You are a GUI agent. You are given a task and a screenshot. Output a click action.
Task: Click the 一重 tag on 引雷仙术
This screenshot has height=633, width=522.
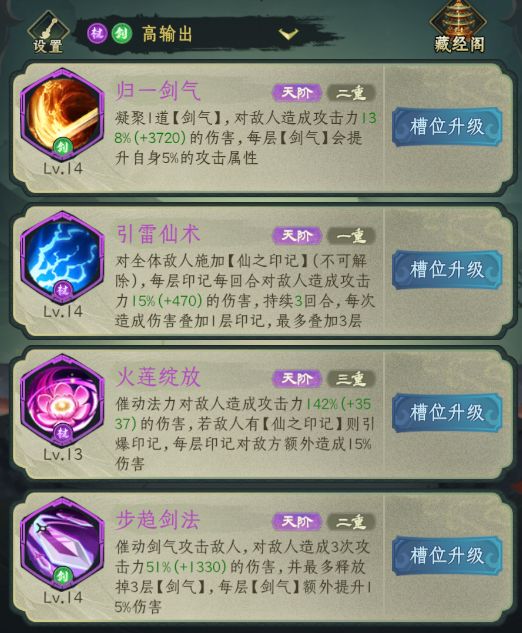tap(351, 236)
